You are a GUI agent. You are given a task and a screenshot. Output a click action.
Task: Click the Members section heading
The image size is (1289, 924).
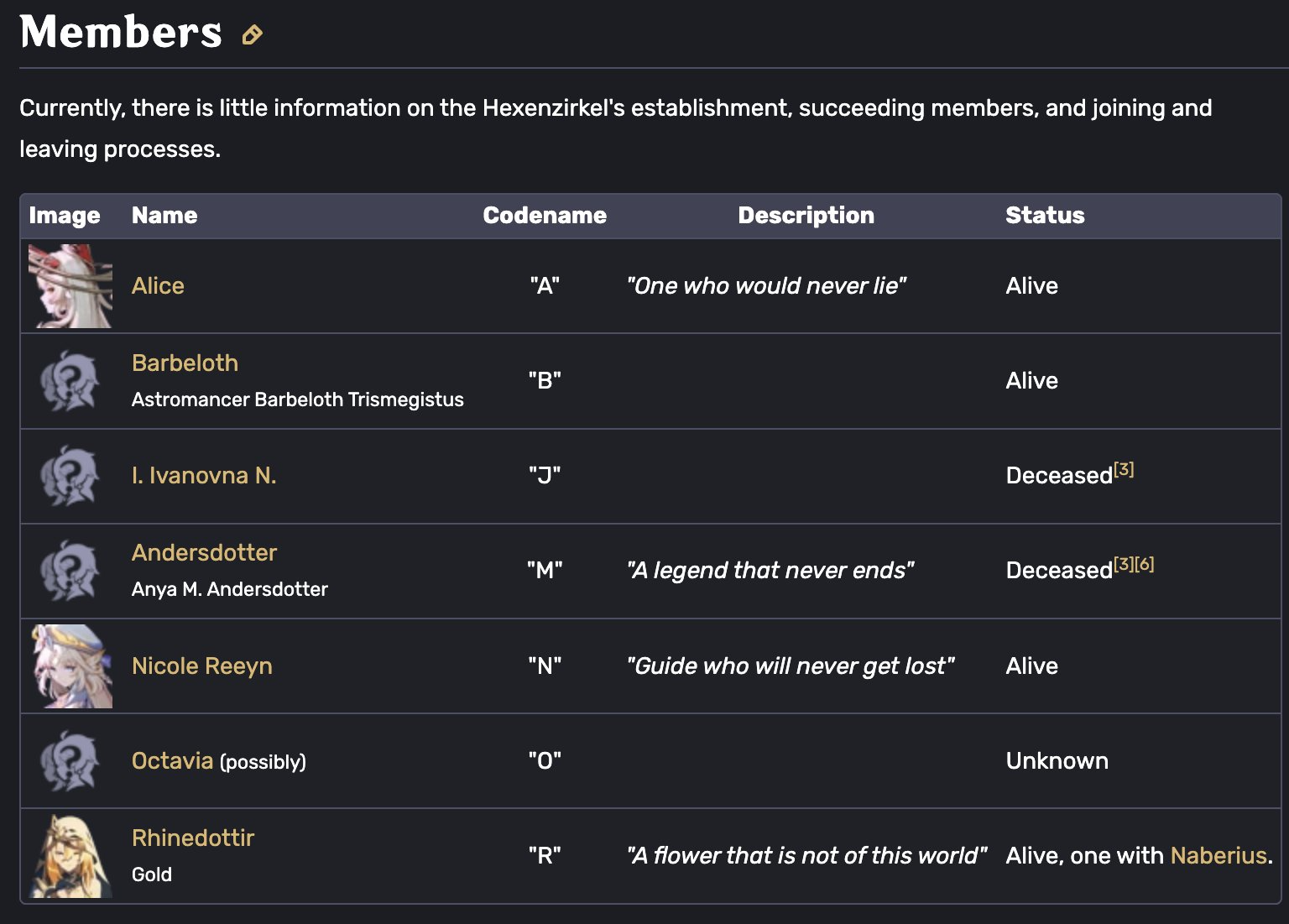pyautogui.click(x=121, y=32)
